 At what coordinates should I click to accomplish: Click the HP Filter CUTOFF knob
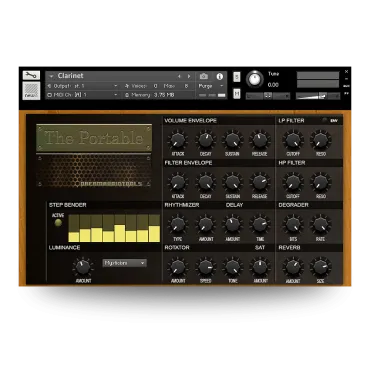coord(293,182)
